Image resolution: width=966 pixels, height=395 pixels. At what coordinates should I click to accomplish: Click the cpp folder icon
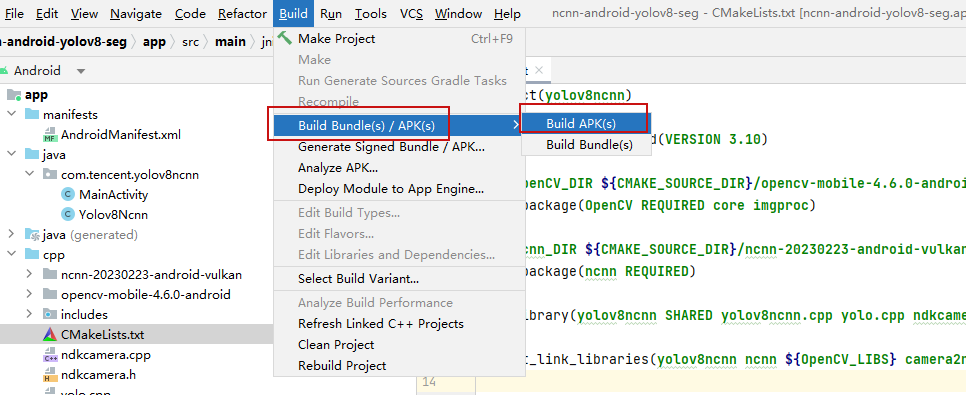coord(31,255)
